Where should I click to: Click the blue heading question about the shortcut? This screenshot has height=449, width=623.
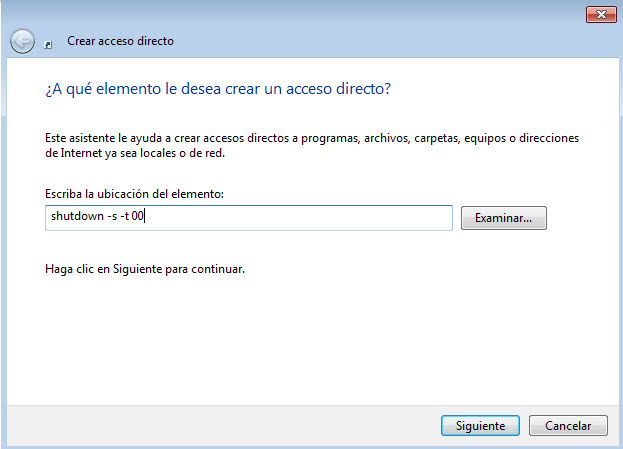click(217, 89)
